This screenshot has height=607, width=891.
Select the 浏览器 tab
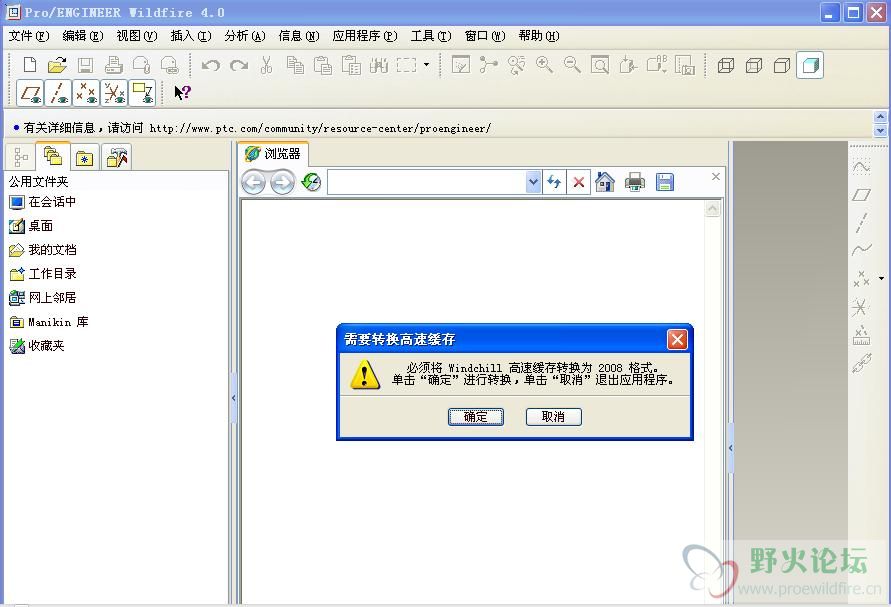[273, 154]
